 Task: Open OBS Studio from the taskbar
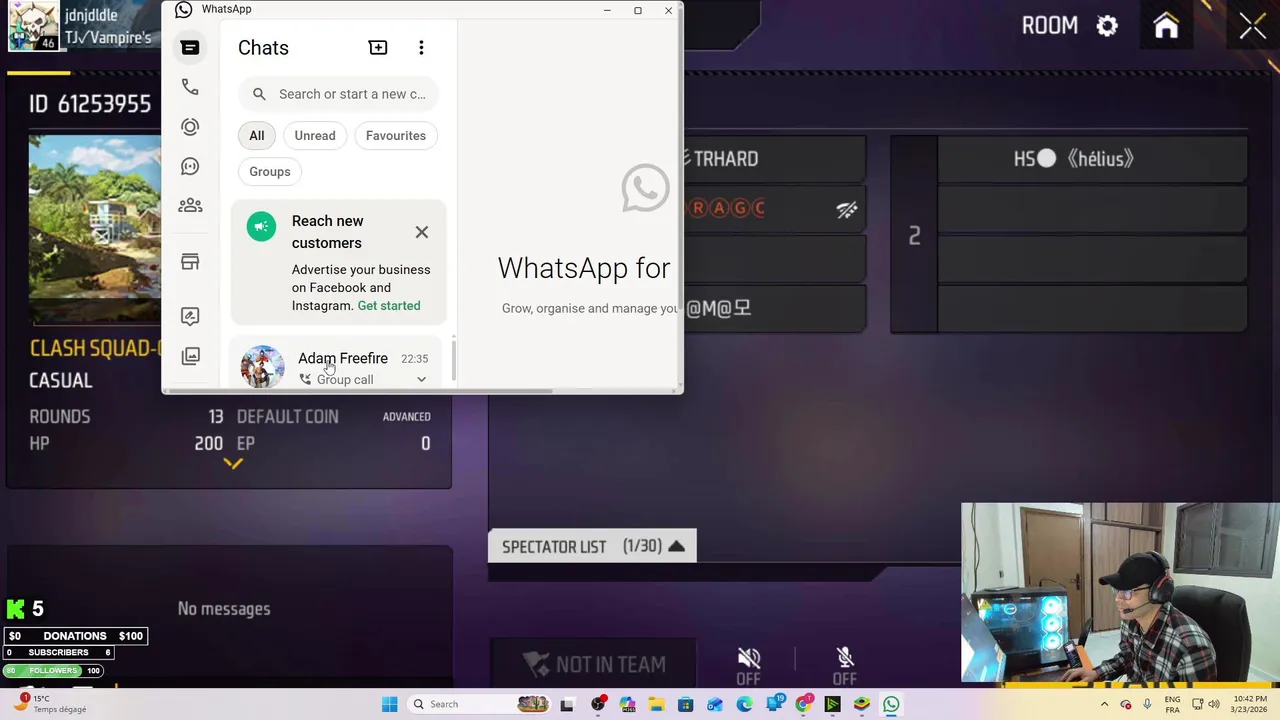coord(598,704)
